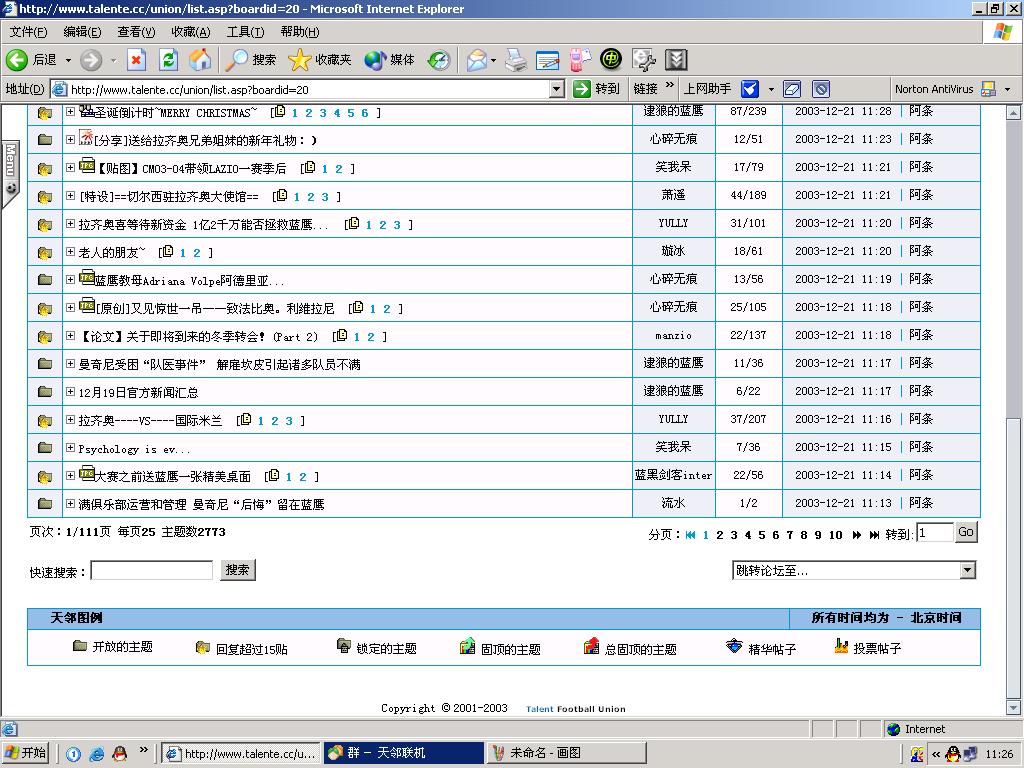Expand the 'Psychology is ev...' thread
The width and height of the screenshot is (1024, 768).
click(x=70, y=448)
